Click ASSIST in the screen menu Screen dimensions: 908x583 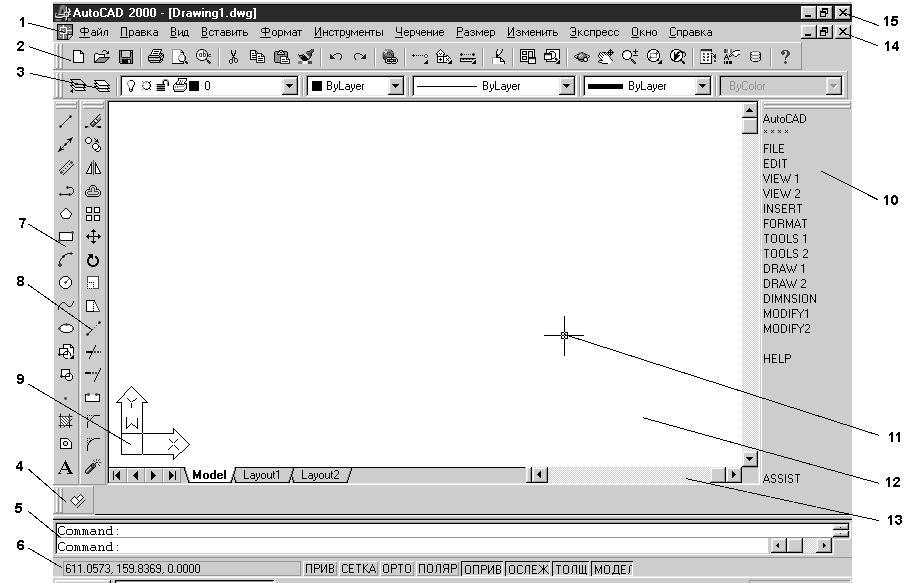[781, 479]
